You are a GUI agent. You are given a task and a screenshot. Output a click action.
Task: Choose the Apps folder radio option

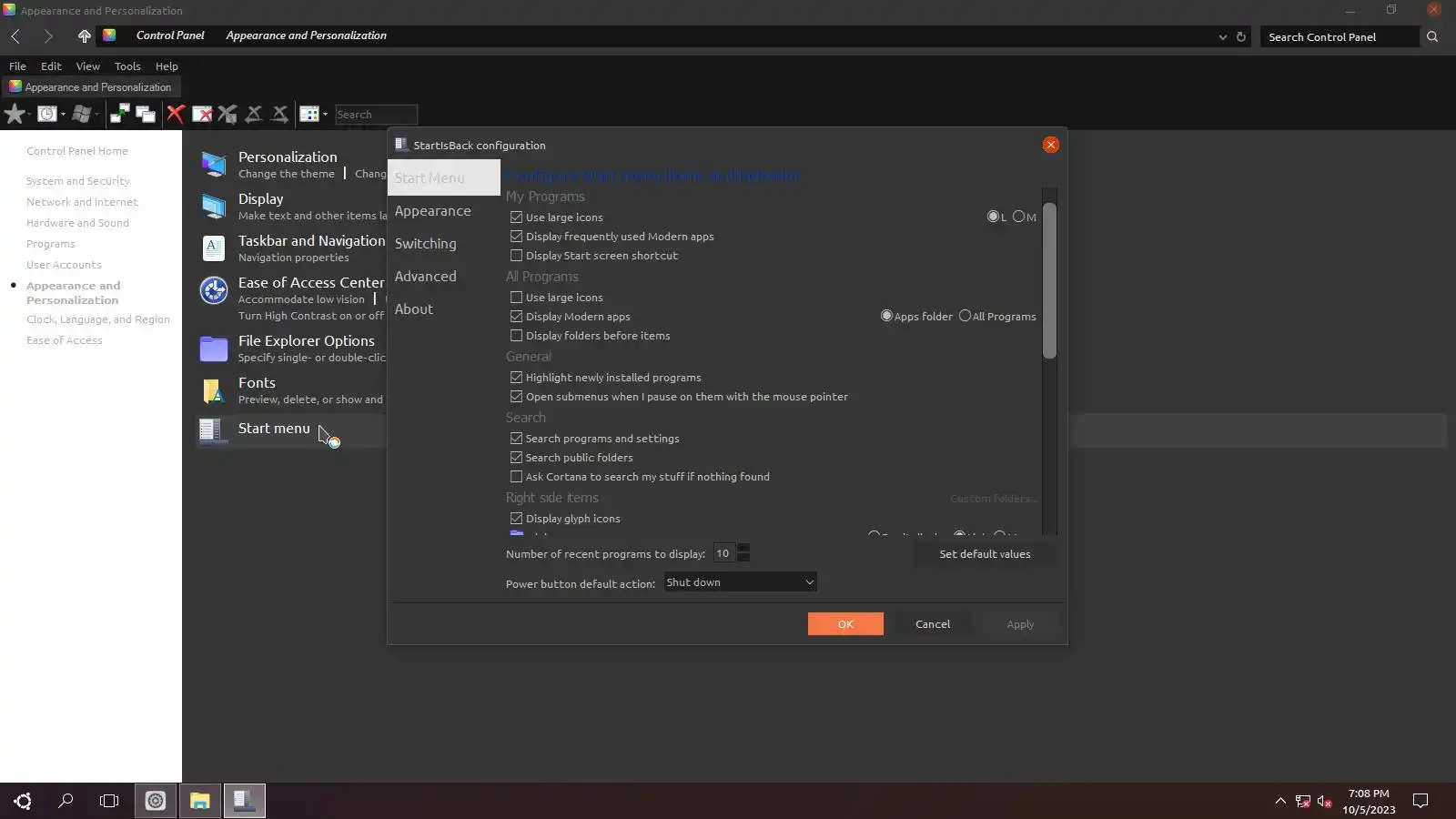(886, 316)
